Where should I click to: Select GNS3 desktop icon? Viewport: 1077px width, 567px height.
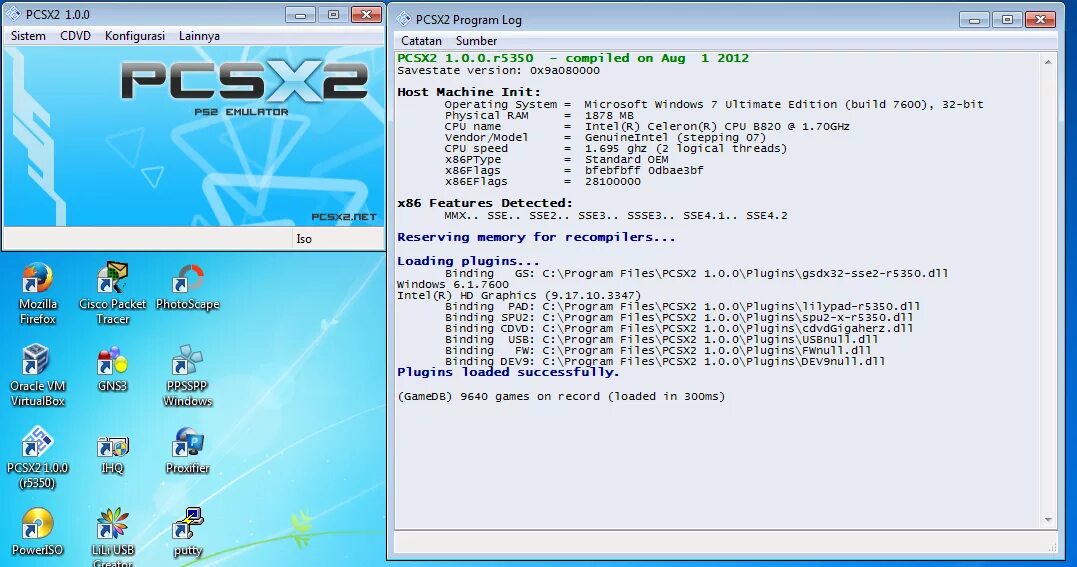click(x=113, y=368)
